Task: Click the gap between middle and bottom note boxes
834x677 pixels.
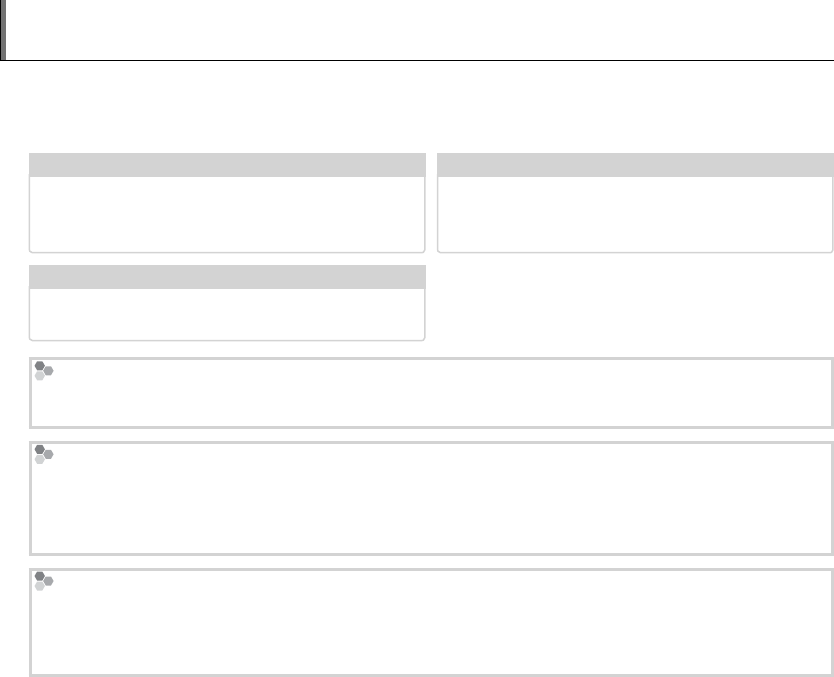Action: click(x=432, y=562)
